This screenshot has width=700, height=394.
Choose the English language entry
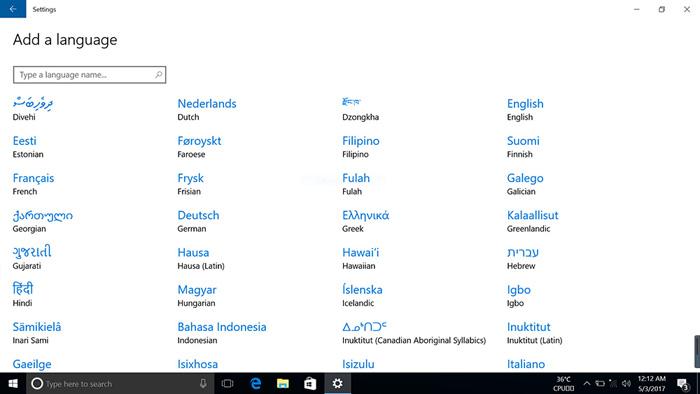click(x=525, y=109)
